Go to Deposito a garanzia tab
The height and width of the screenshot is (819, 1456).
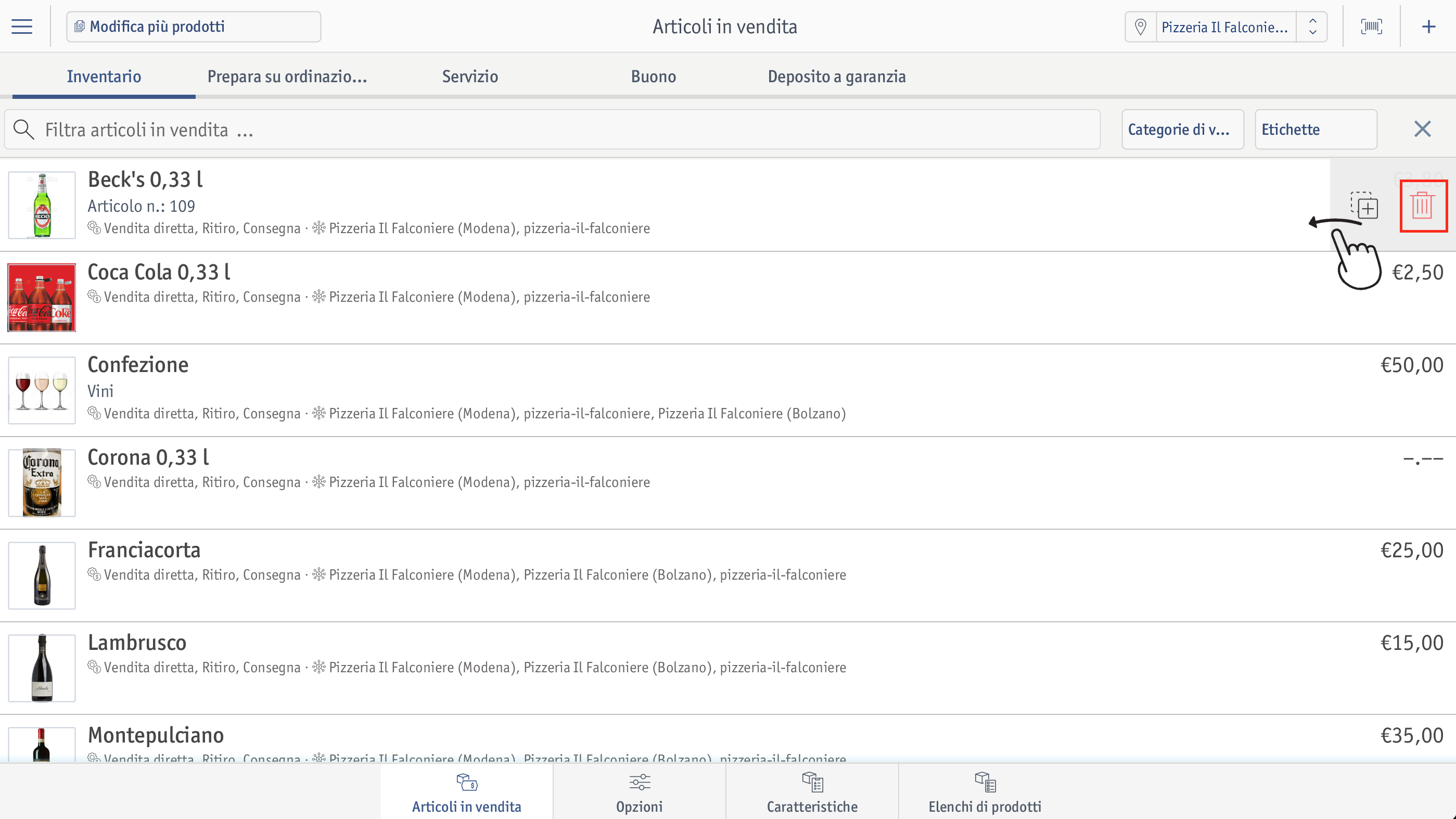click(837, 76)
